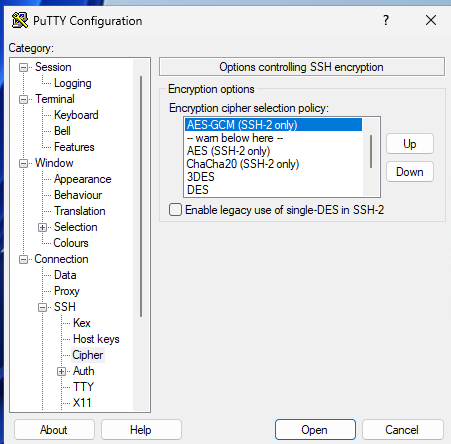Screen dimensions: 451x444
Task: Open the Window category
Action: [x=54, y=163]
